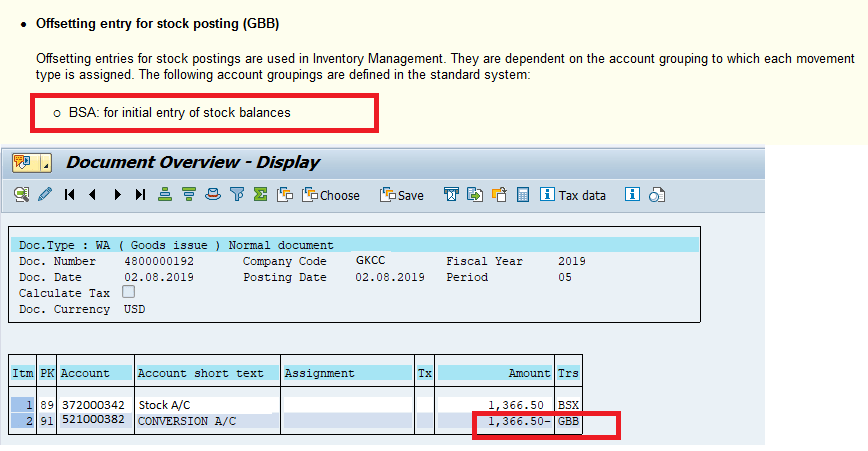Go to the next document arrow
This screenshot has width=868, height=451.
point(117,195)
